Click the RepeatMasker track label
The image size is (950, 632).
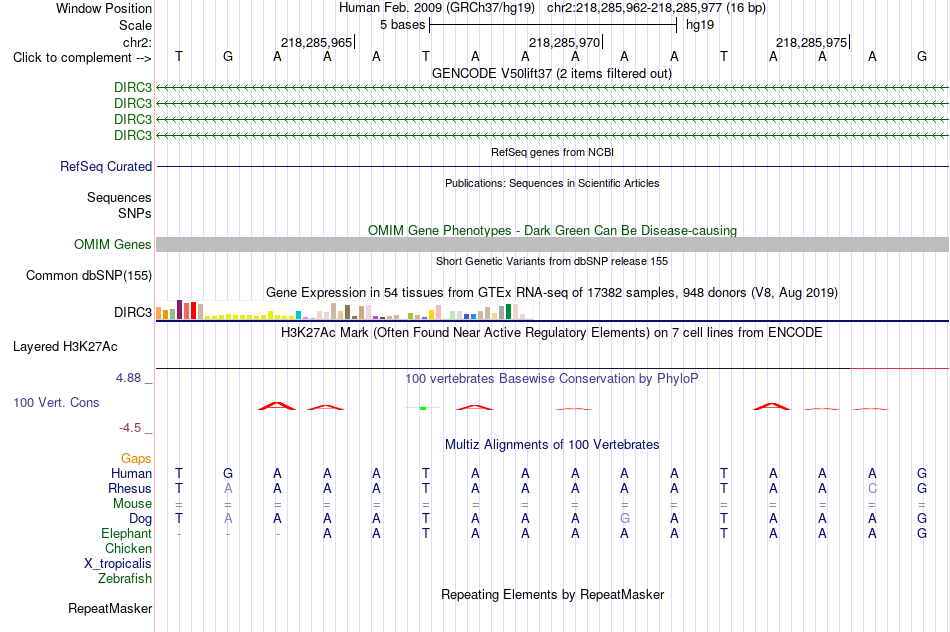pos(110,608)
